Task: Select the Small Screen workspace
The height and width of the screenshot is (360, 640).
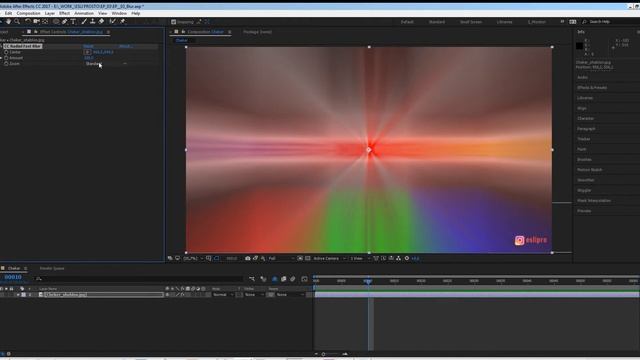Action: pyautogui.click(x=471, y=22)
